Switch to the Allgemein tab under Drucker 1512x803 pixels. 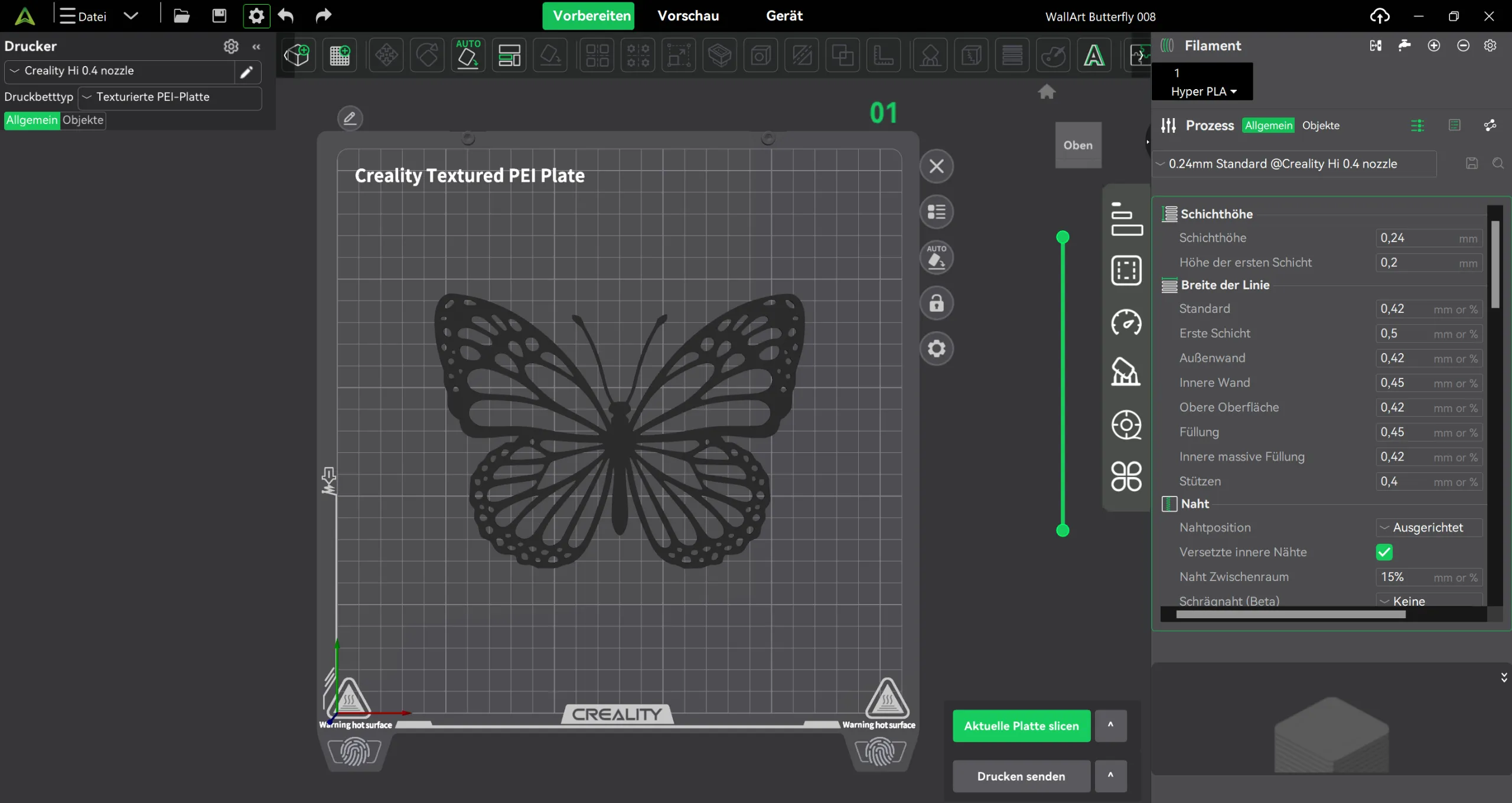pos(31,120)
